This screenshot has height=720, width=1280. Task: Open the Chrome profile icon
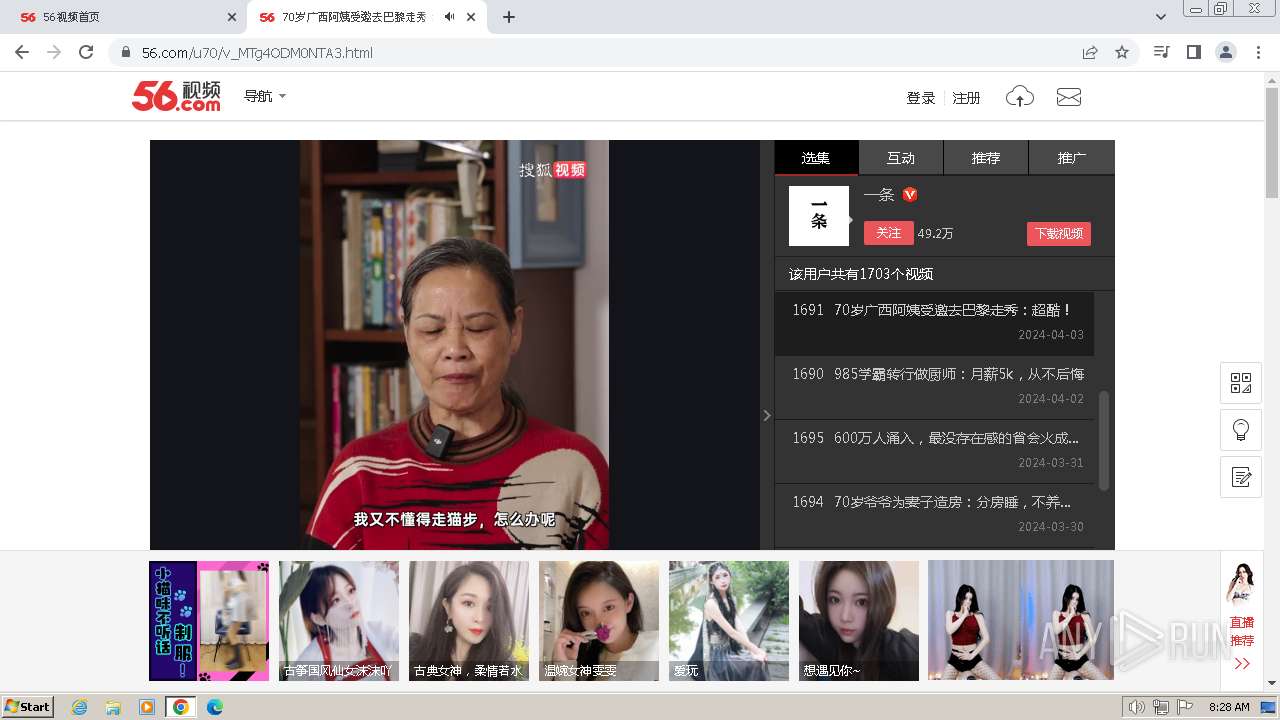tap(1226, 52)
